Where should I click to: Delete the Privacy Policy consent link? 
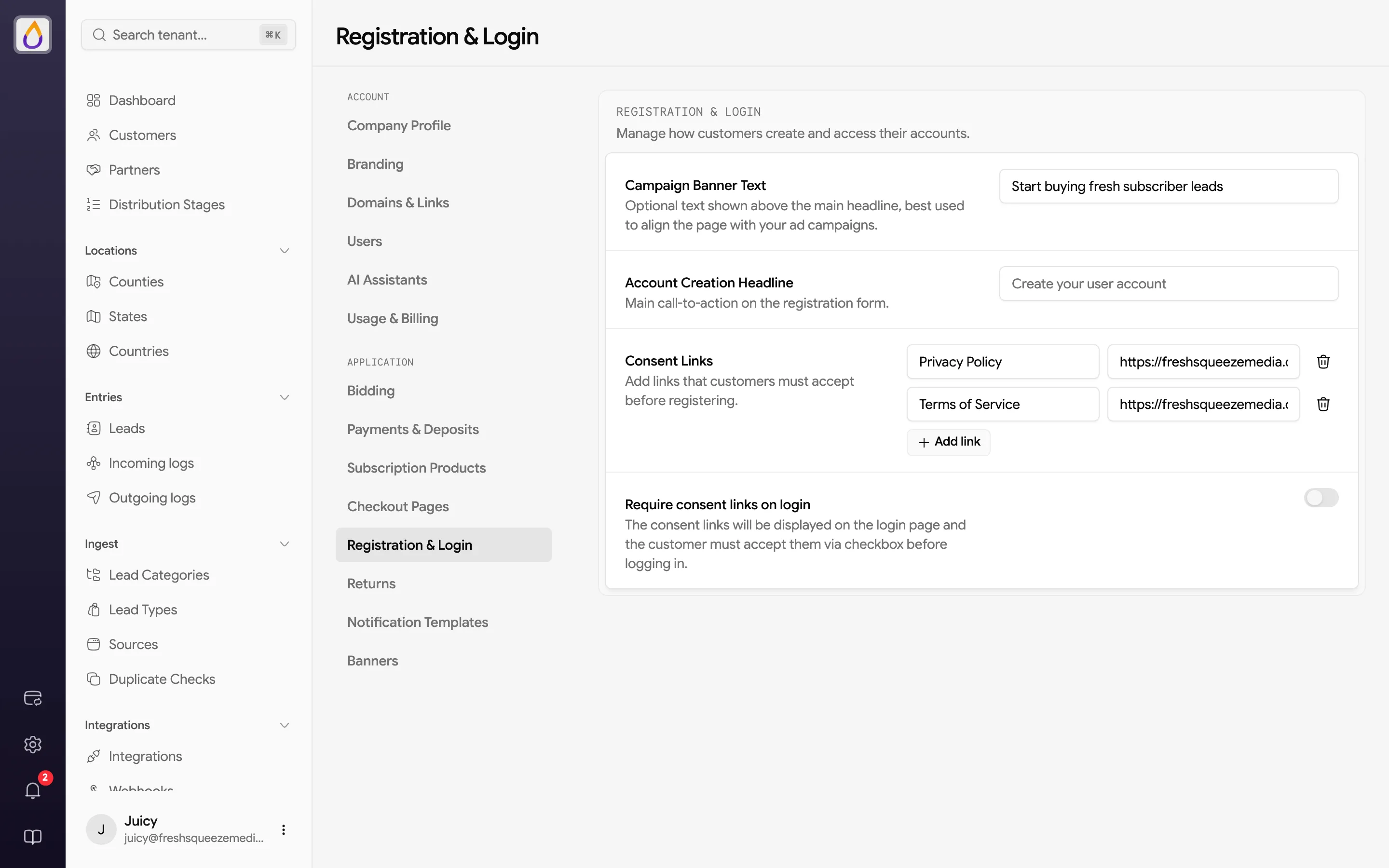pos(1323,362)
